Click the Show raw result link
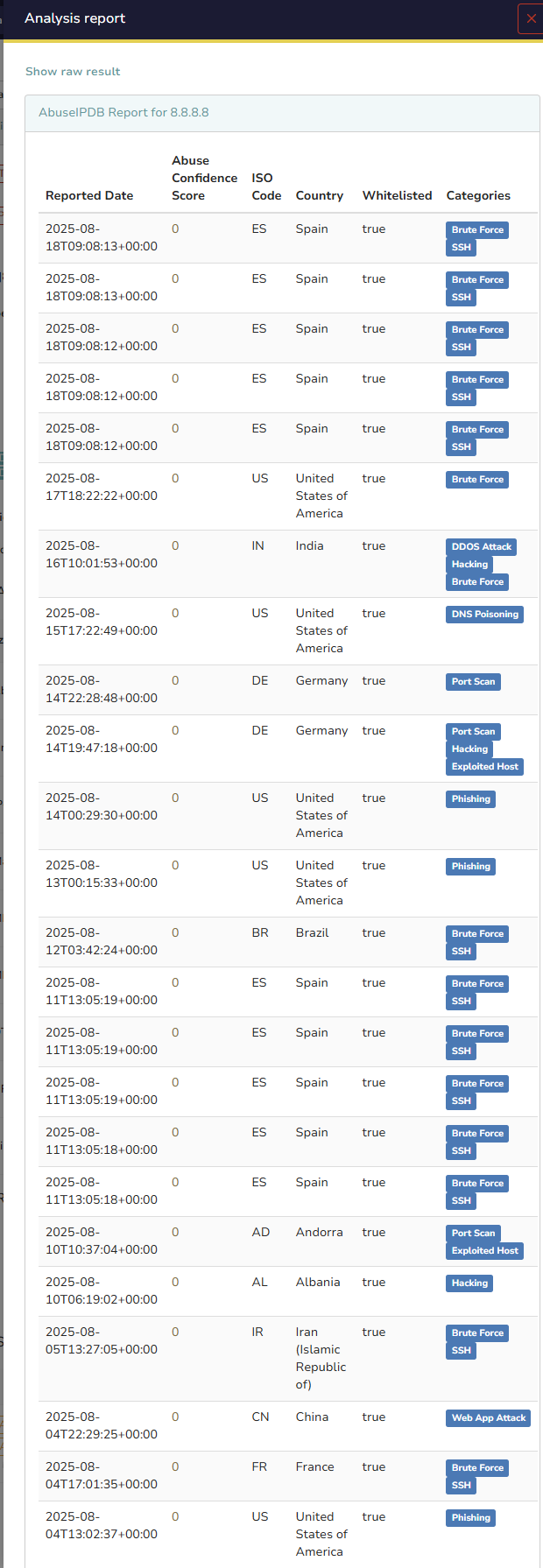The height and width of the screenshot is (1568, 543). pos(73,72)
